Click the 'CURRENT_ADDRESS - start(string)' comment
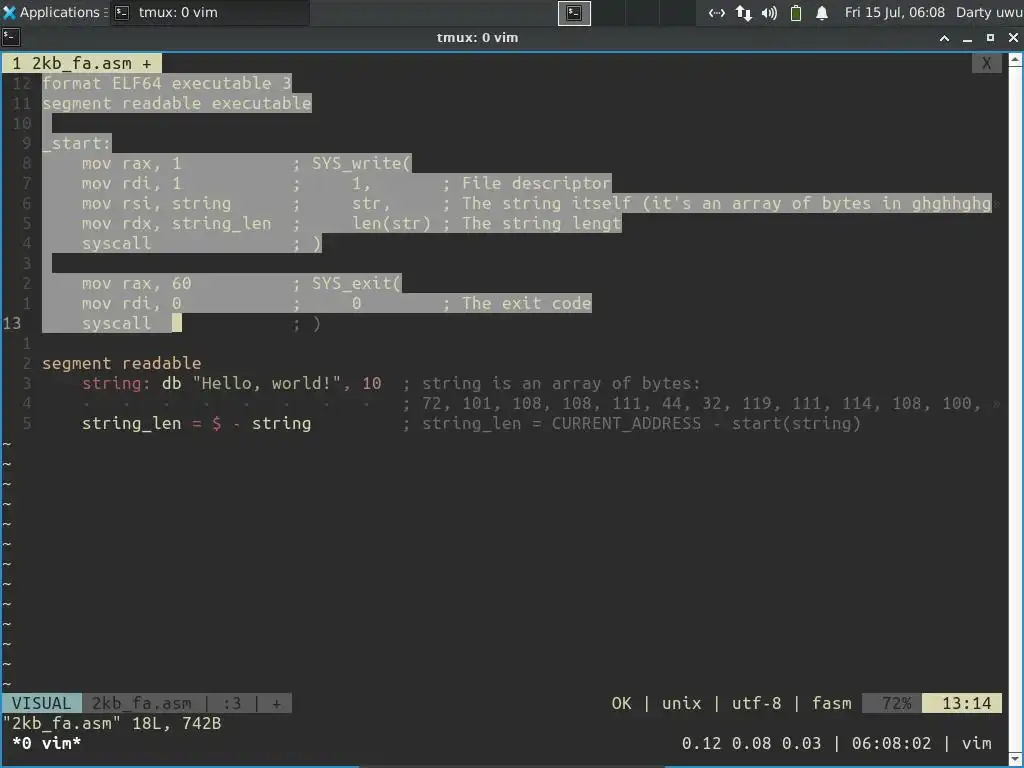 coord(706,423)
